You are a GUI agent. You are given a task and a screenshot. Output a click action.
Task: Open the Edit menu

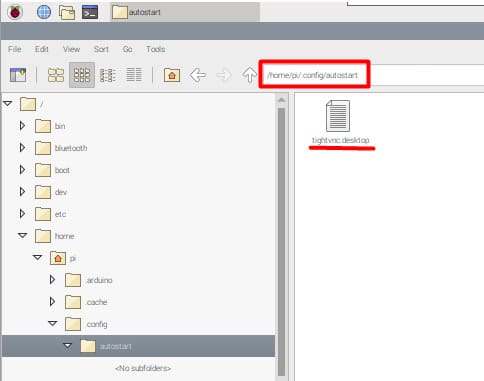click(x=42, y=49)
